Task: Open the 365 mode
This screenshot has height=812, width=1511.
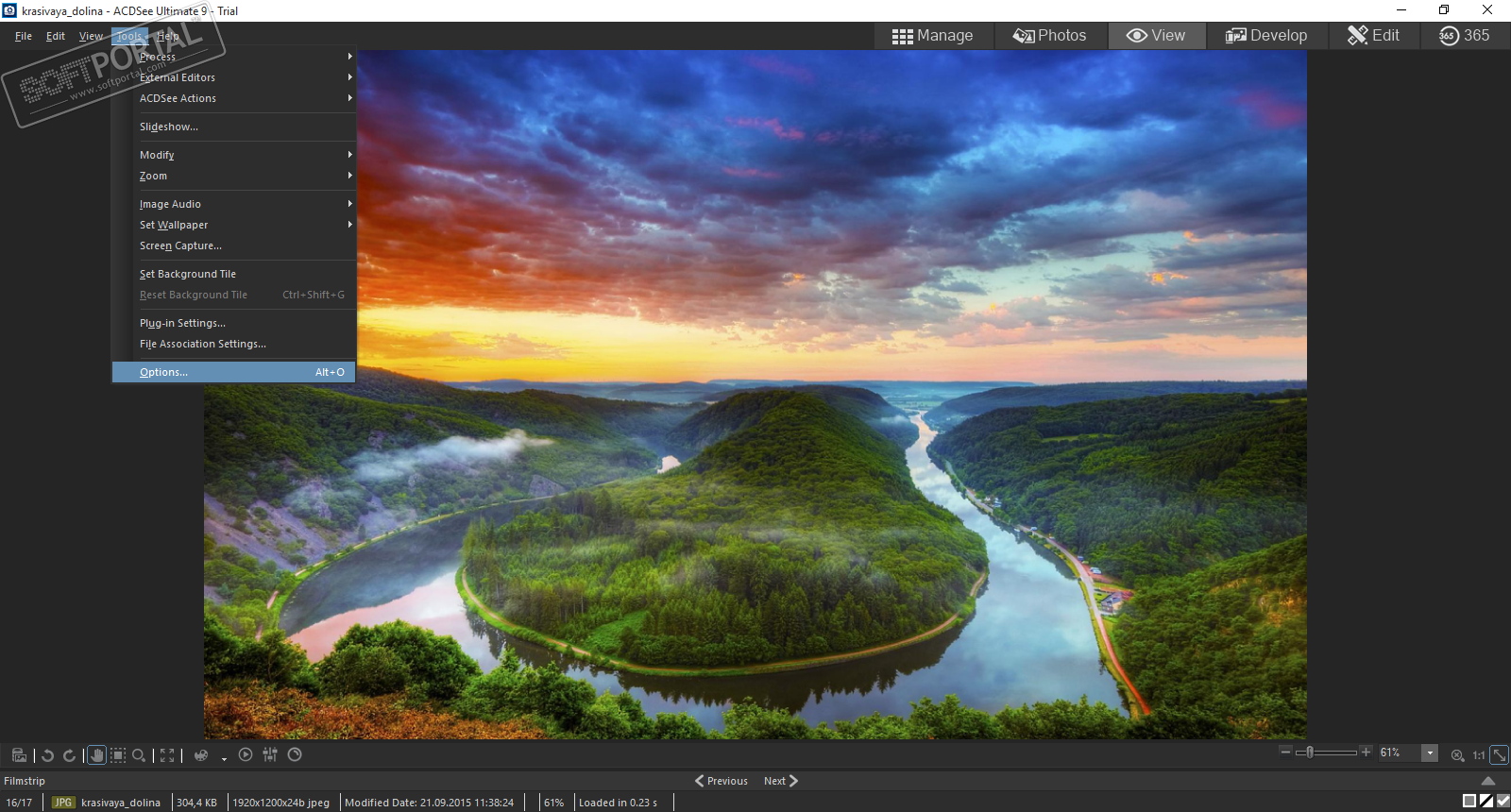Action: pos(1464,36)
